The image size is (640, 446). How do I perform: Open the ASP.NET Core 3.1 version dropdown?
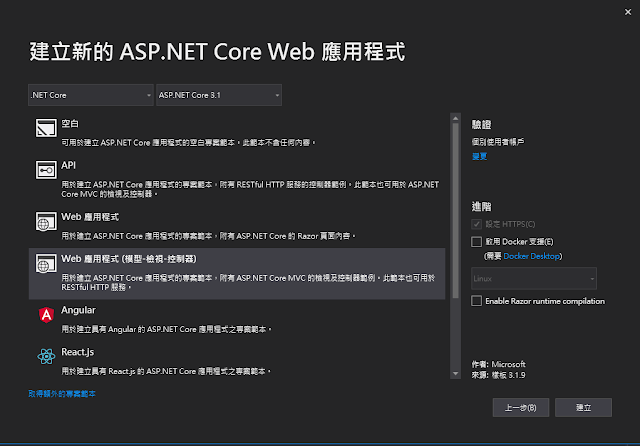point(219,95)
